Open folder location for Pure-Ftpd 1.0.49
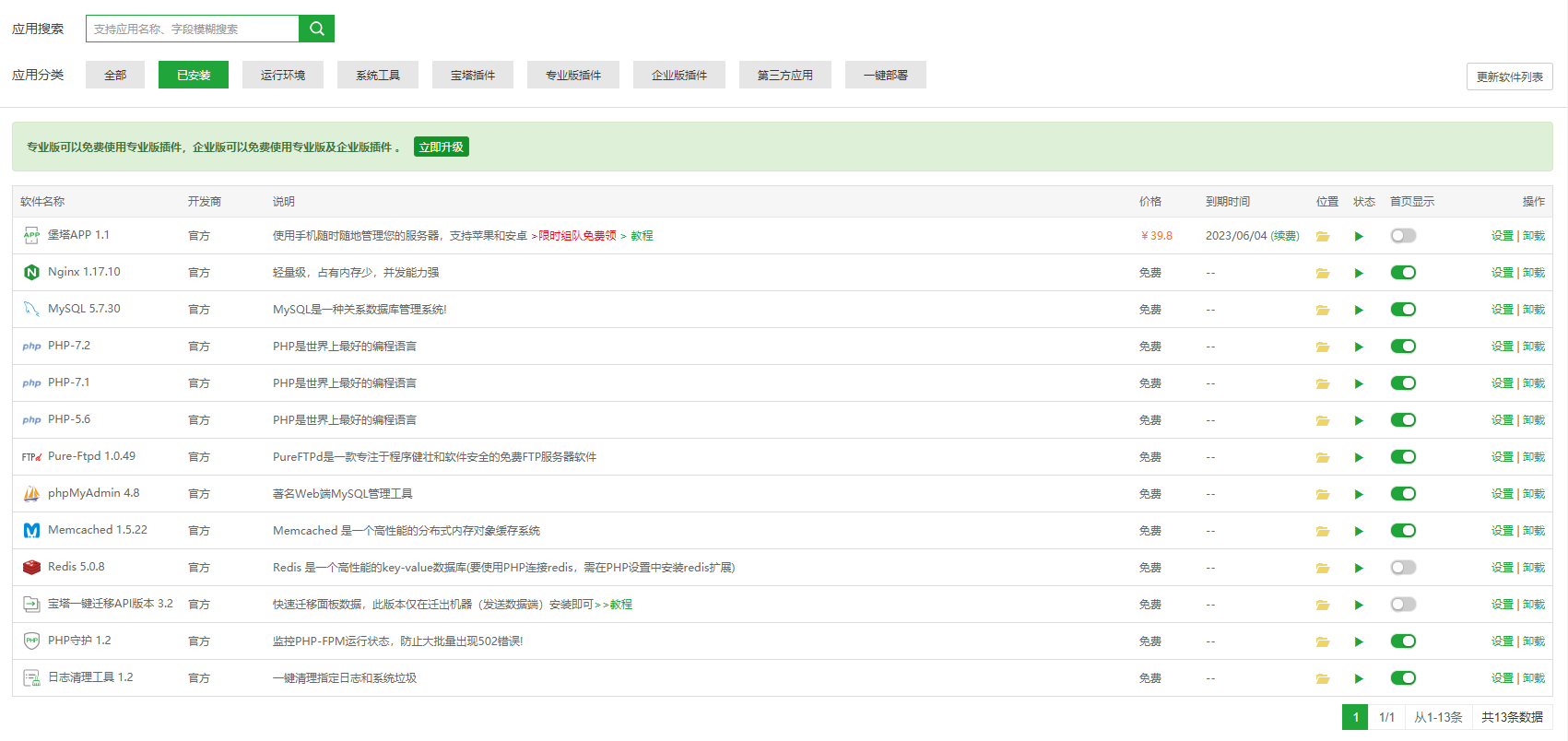 coord(1323,457)
